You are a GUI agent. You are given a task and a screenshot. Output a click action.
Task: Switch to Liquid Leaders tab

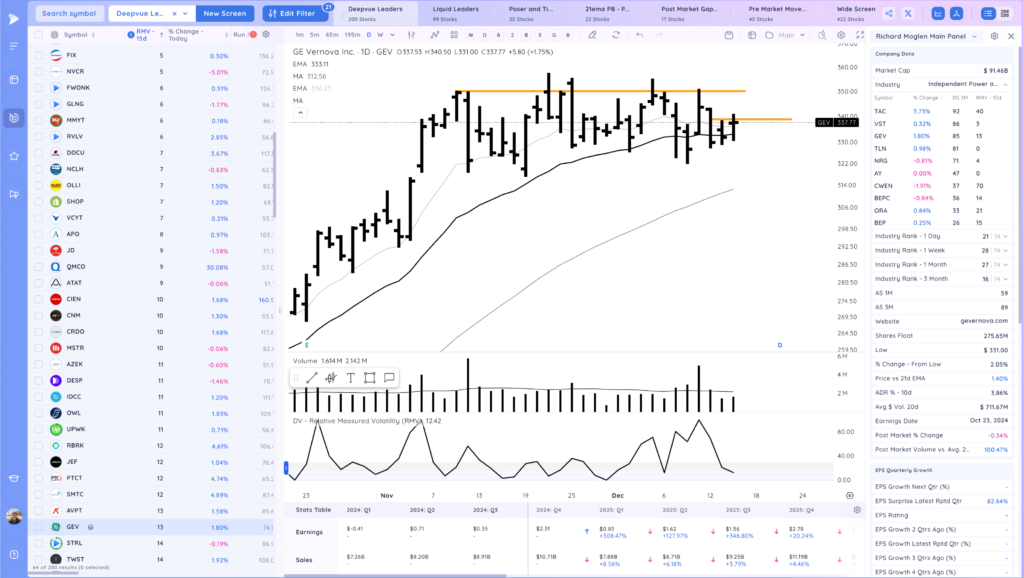point(455,13)
